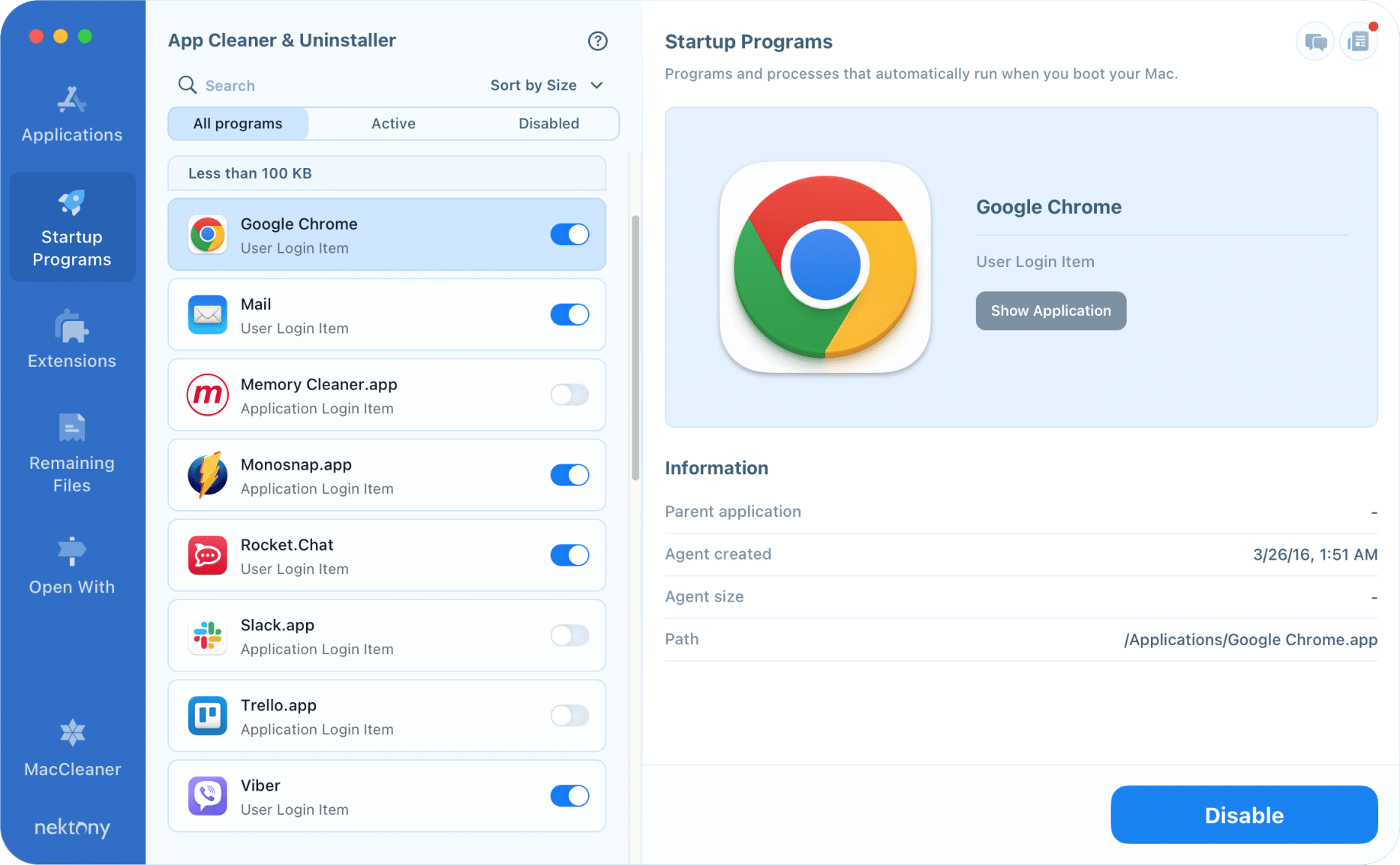This screenshot has height=865, width=1400.
Task: Click the Show Application button
Action: (1050, 311)
